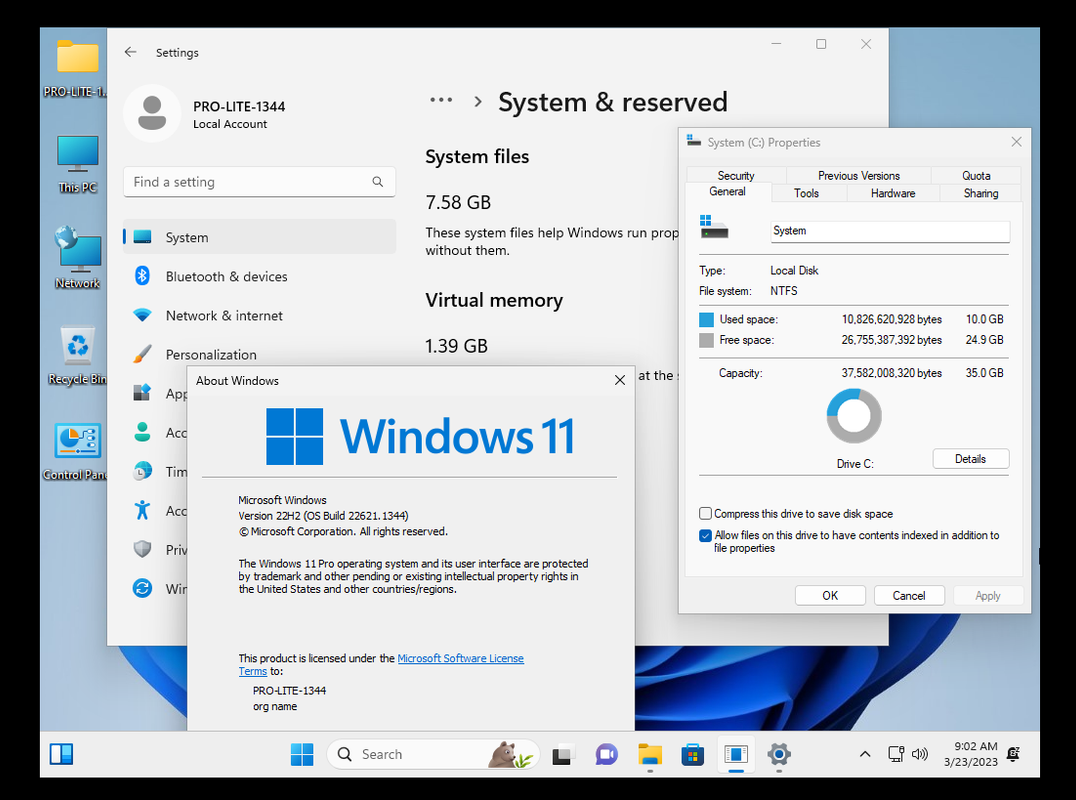Click OK in Properties dialog
This screenshot has width=1076, height=800.
click(830, 596)
